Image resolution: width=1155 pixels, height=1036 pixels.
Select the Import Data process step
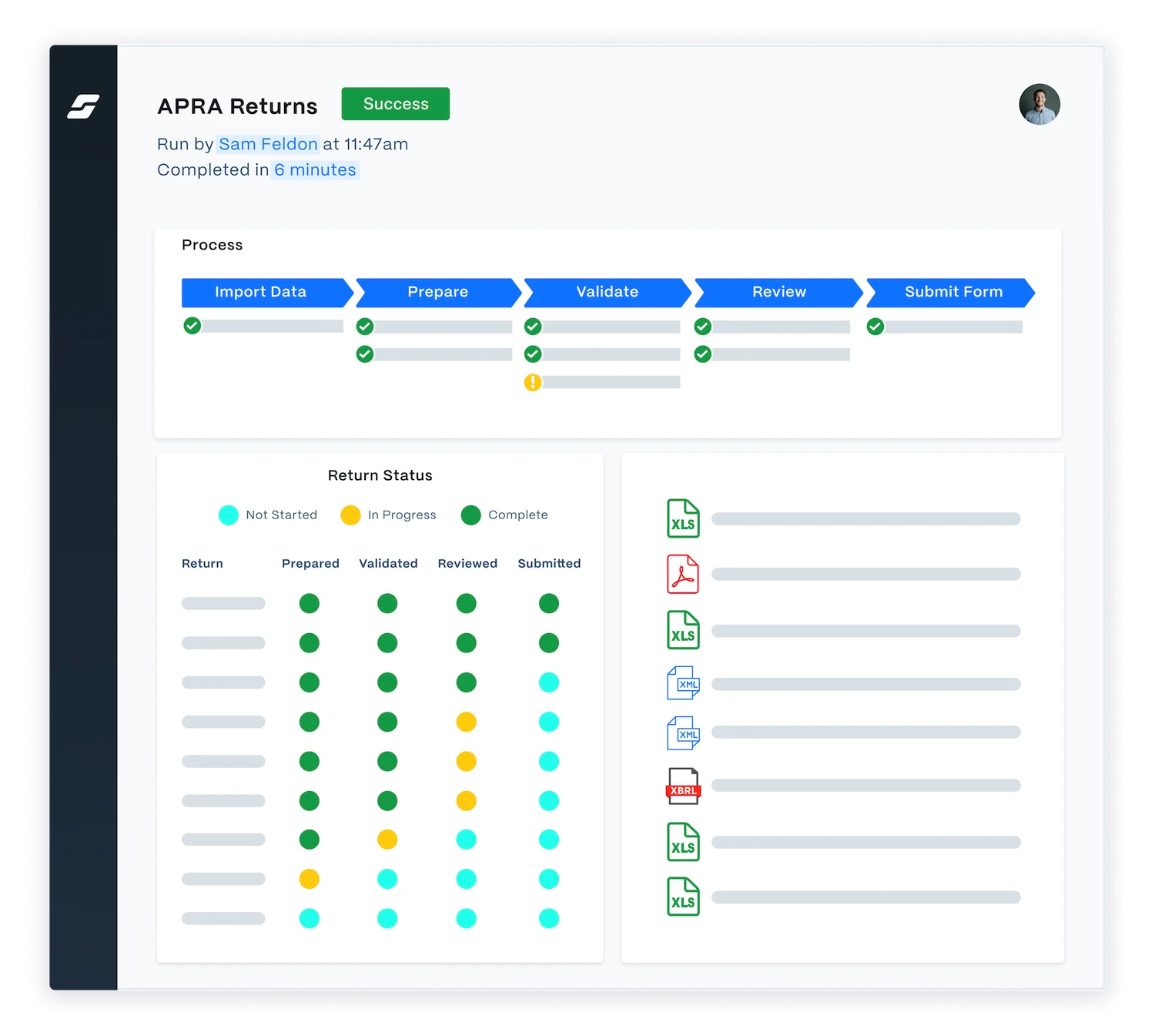coord(267,293)
